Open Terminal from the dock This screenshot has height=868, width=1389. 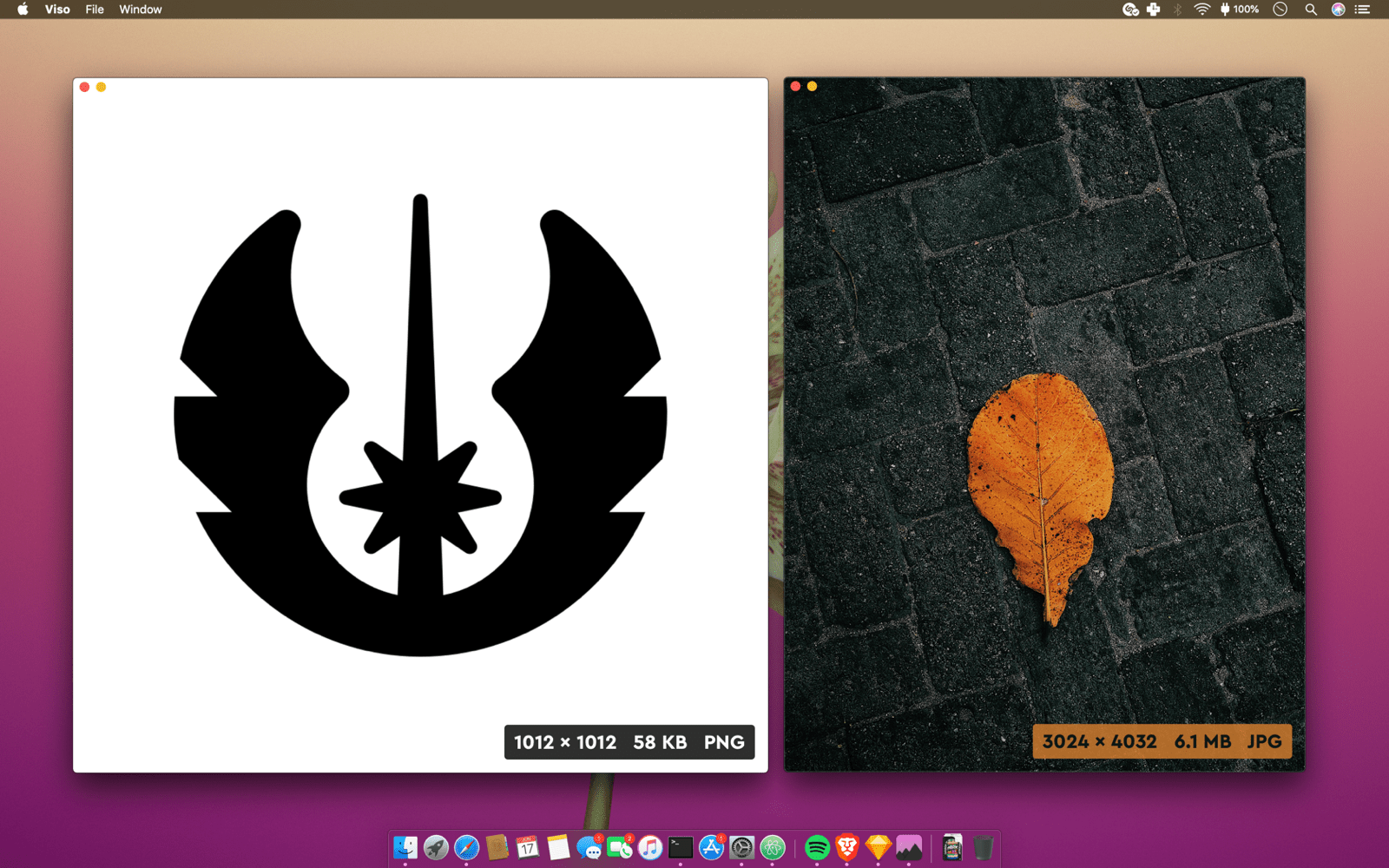pos(681,847)
